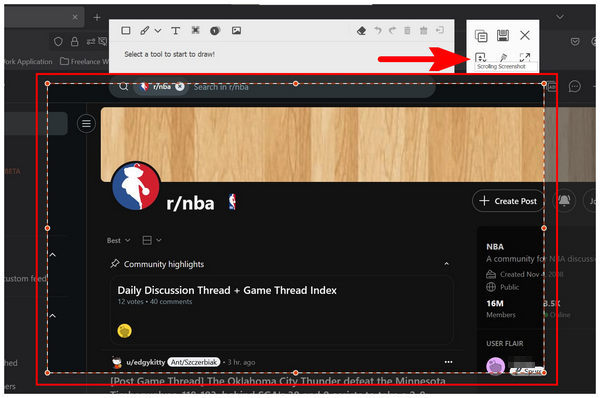Click the blocked camera permission icon
The image size is (600, 398).
pos(103,41)
